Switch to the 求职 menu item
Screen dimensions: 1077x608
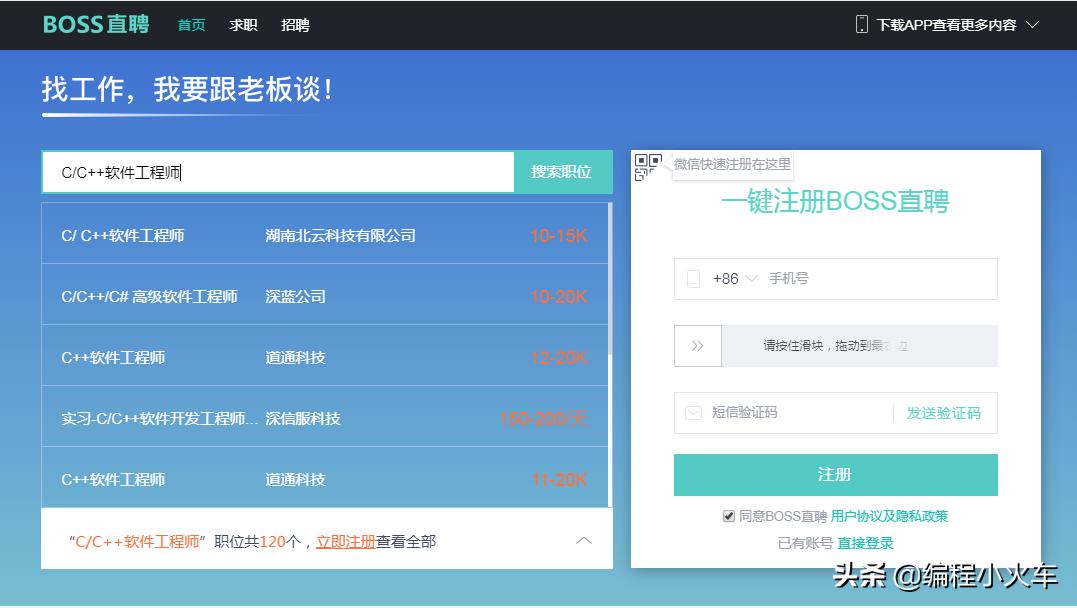point(242,25)
